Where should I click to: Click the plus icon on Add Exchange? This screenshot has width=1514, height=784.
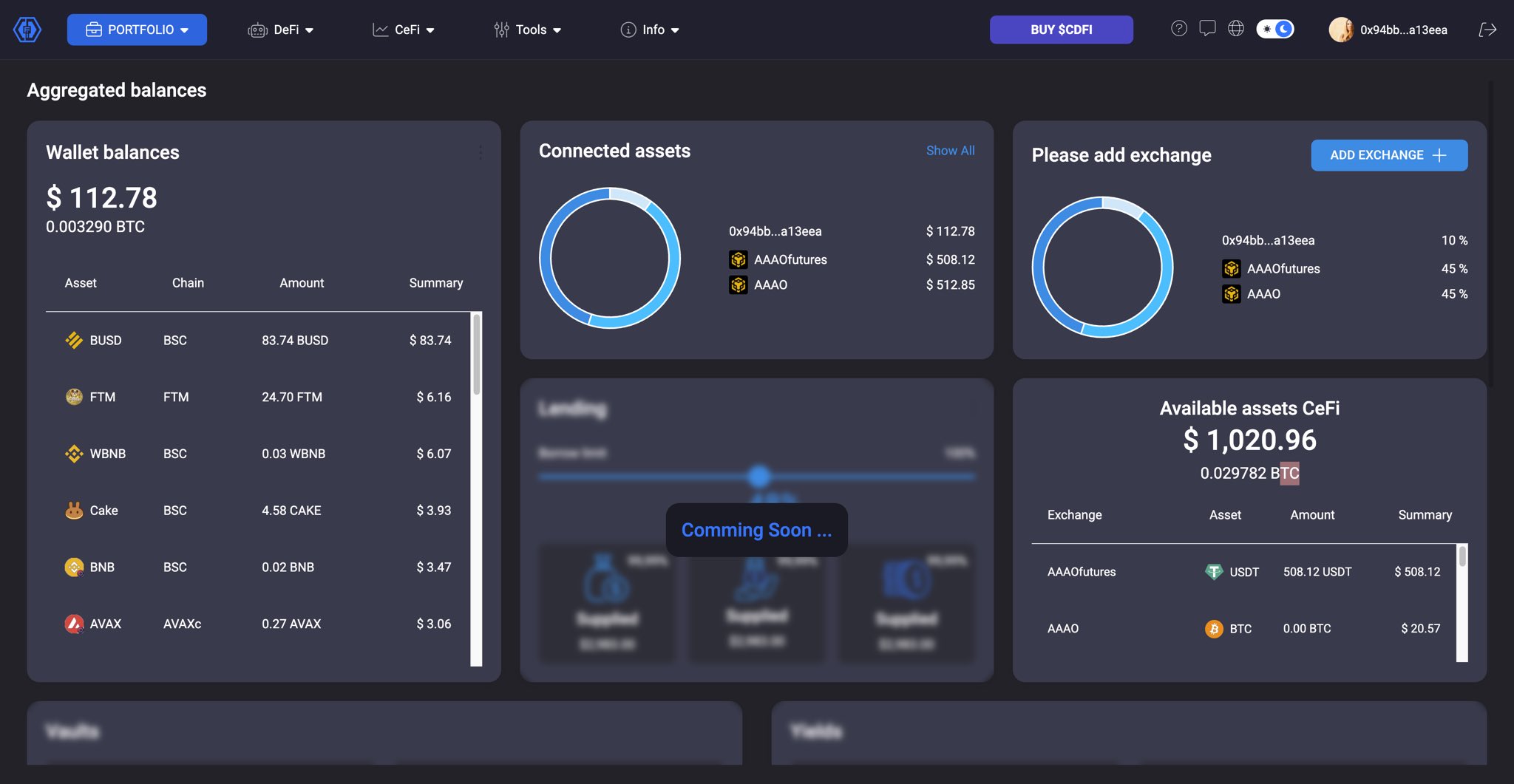tap(1439, 155)
